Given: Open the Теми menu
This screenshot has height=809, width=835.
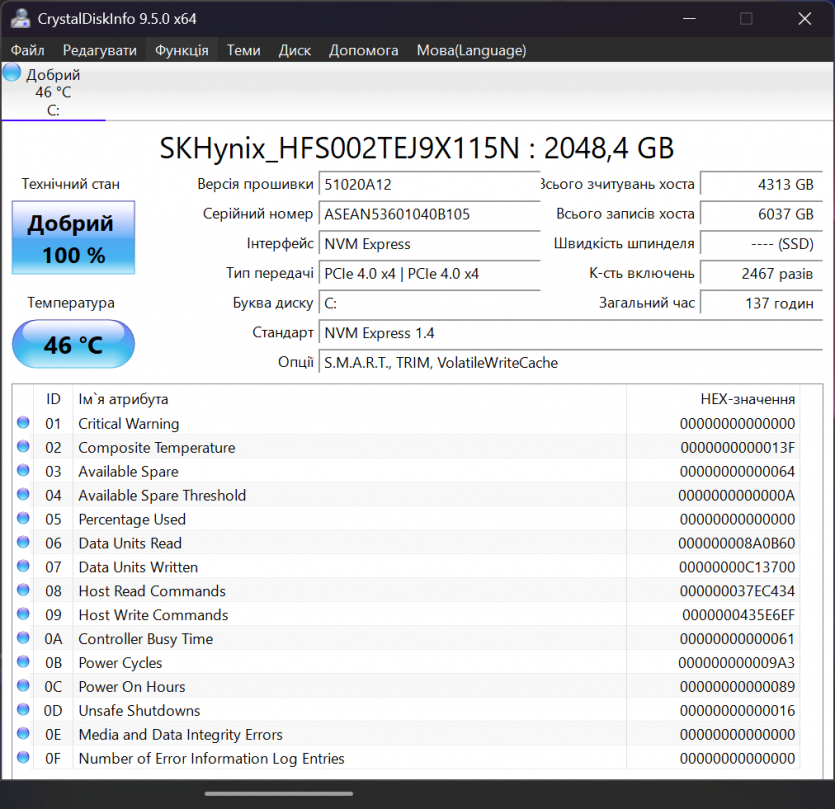Looking at the screenshot, I should click(243, 50).
